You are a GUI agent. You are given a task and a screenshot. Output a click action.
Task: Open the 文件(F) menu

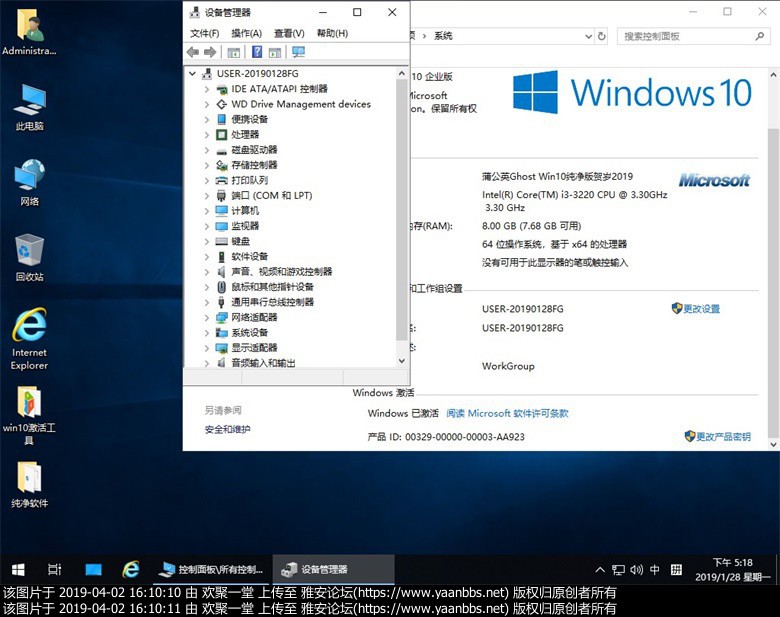(204, 33)
